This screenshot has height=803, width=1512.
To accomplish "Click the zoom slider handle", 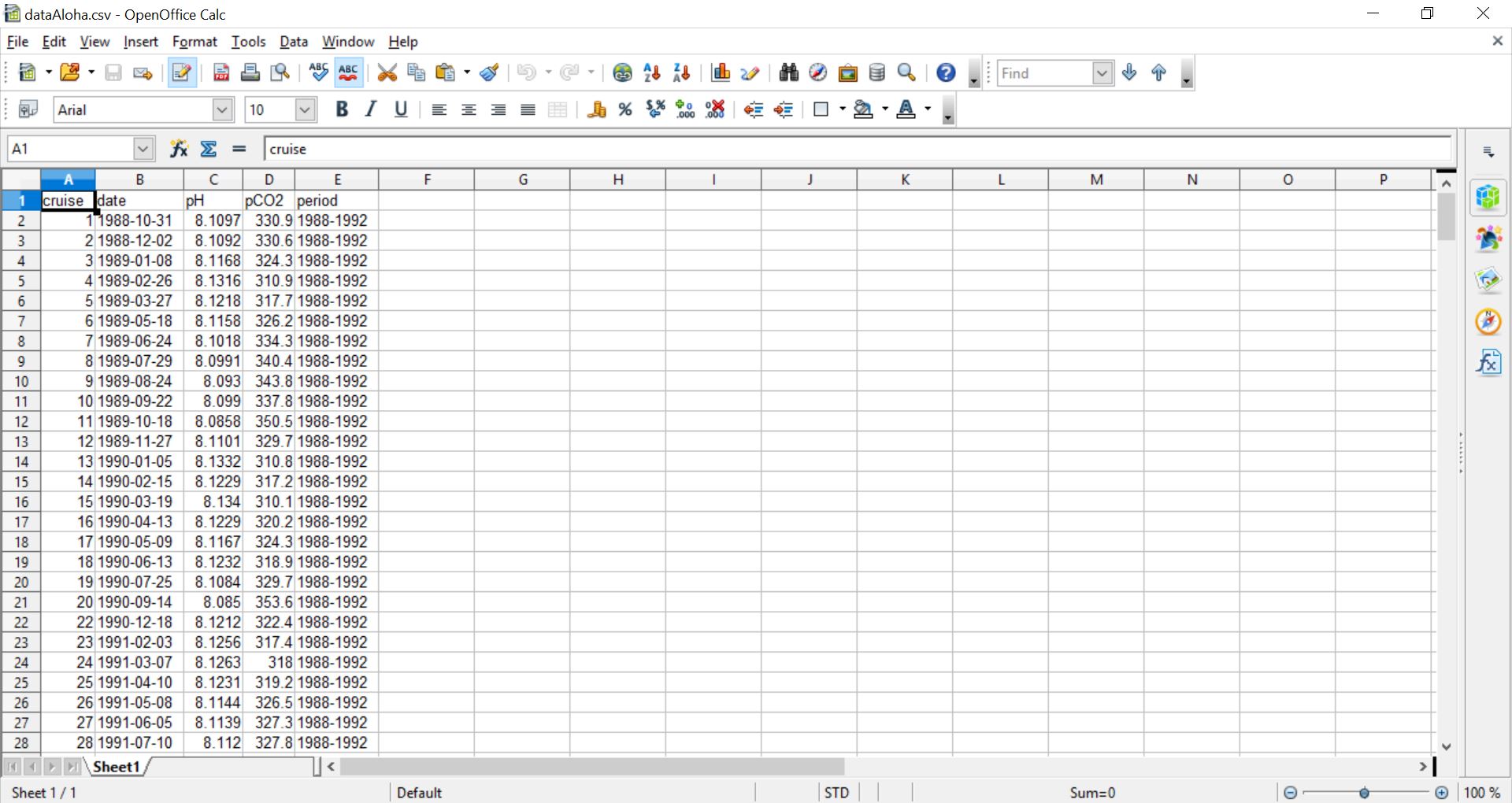I will pyautogui.click(x=1365, y=793).
